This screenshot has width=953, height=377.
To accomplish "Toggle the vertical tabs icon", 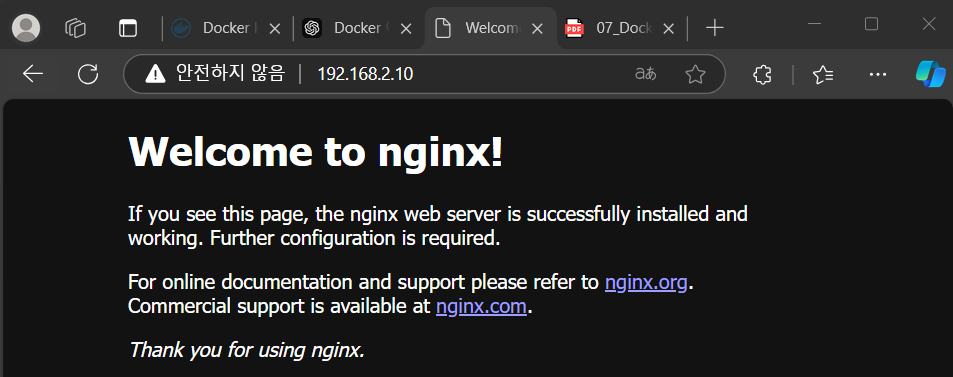I will click(128, 28).
